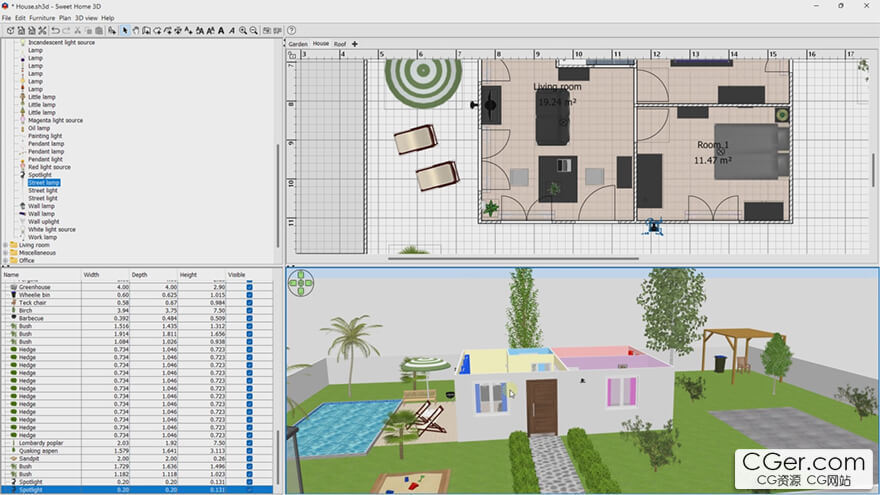Click the Open home toolbar icon
The image size is (880, 495).
[x=21, y=30]
